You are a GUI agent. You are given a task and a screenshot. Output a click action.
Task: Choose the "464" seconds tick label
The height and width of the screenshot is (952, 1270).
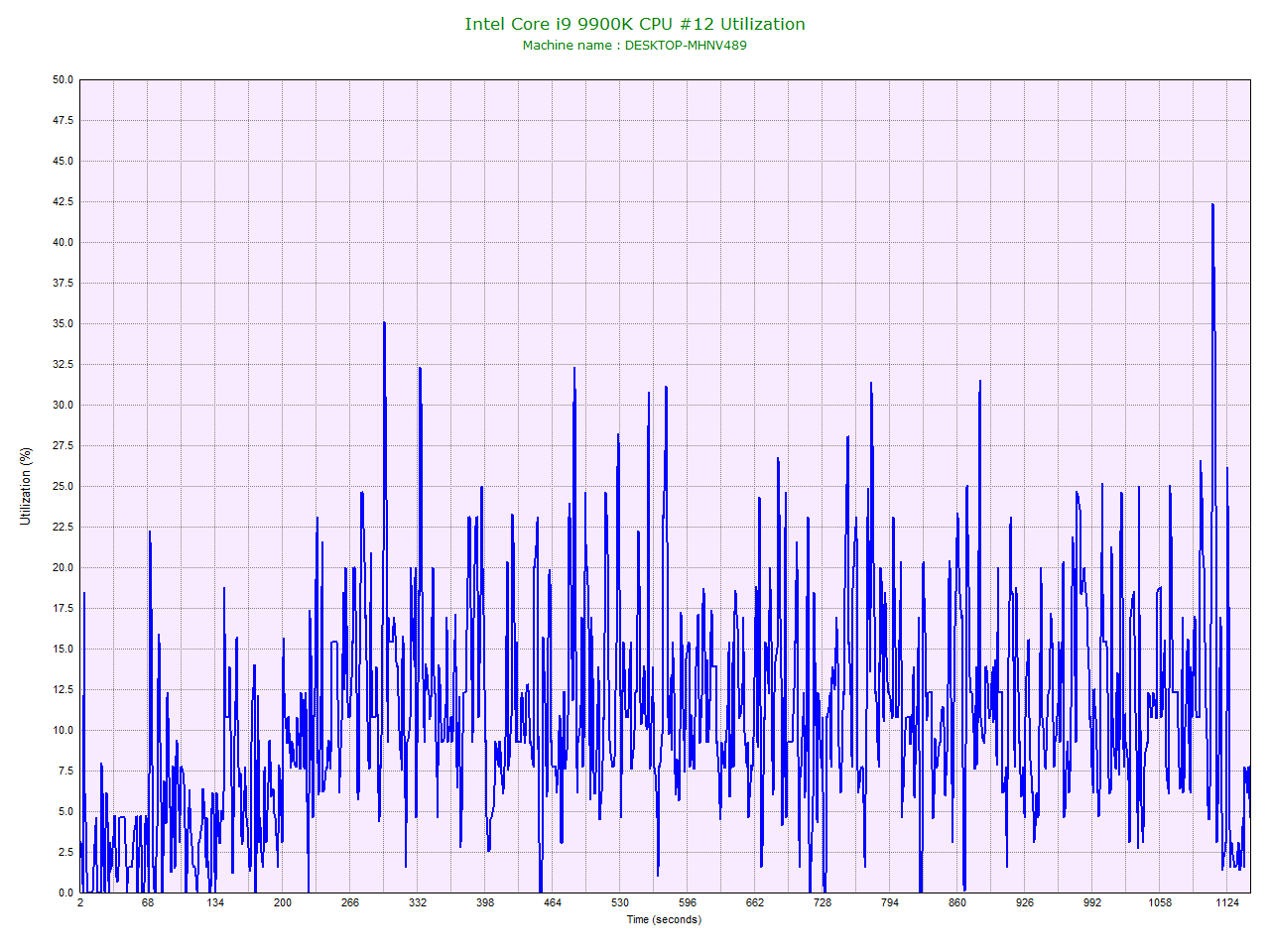553,902
